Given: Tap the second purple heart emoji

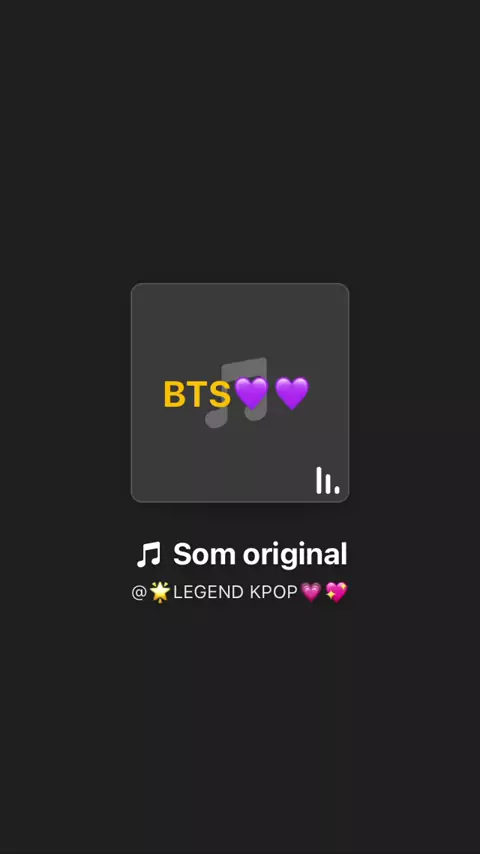Looking at the screenshot, I should coord(292,393).
